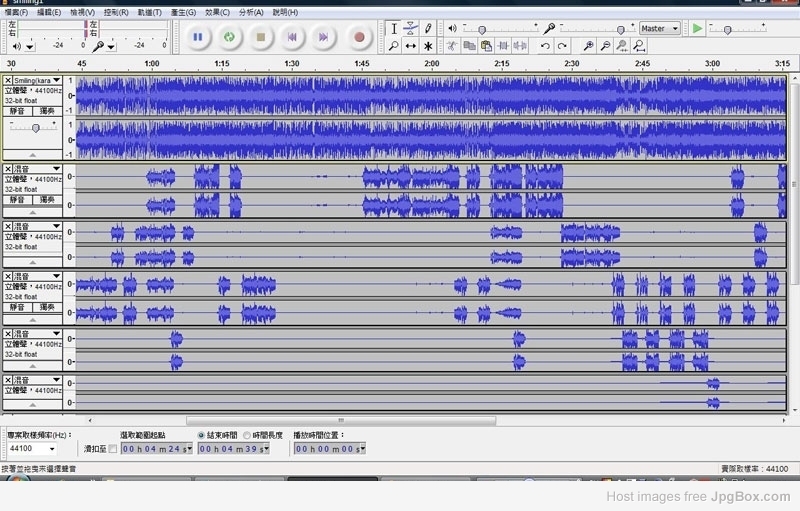Activate the Multi-tool asterisk icon

pyautogui.click(x=428, y=46)
